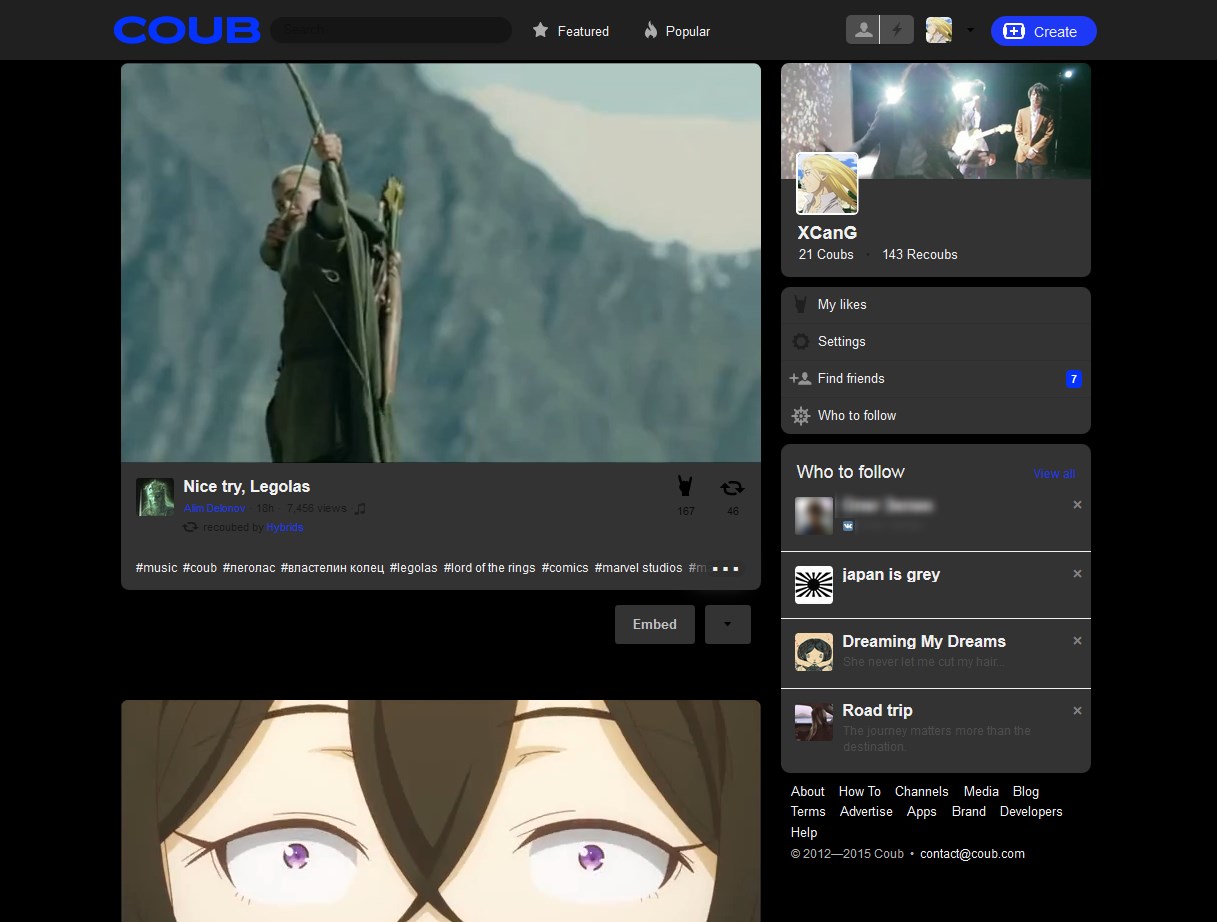Like the Legolas coub with the rock-hand icon
Viewport: 1217px width, 922px height.
(x=686, y=487)
